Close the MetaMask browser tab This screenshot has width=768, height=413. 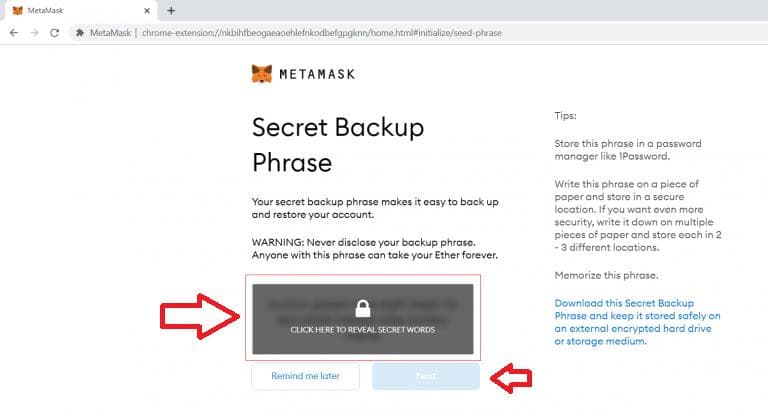(146, 10)
